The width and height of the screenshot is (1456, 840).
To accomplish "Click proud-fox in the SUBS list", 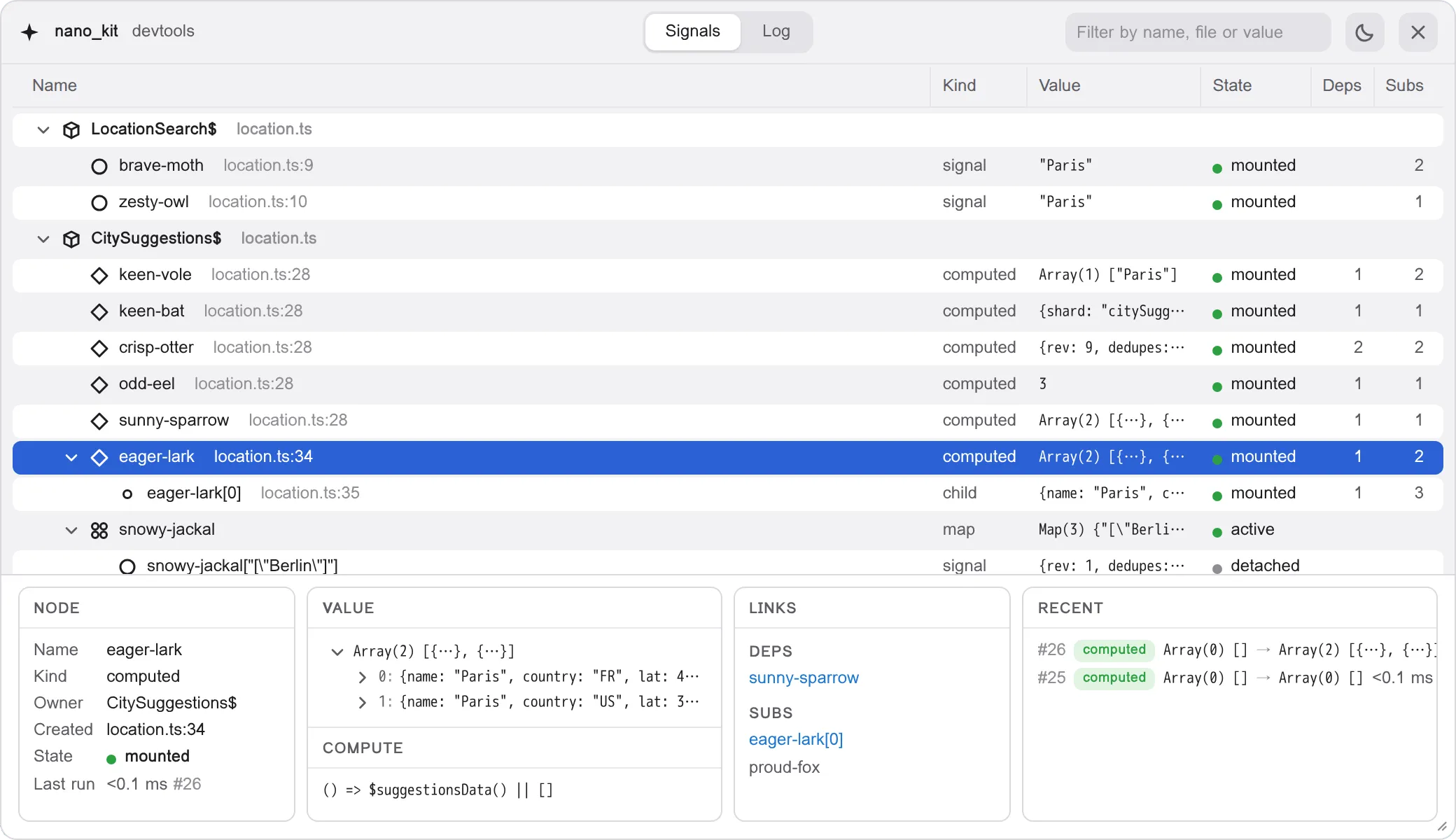I will 784,767.
